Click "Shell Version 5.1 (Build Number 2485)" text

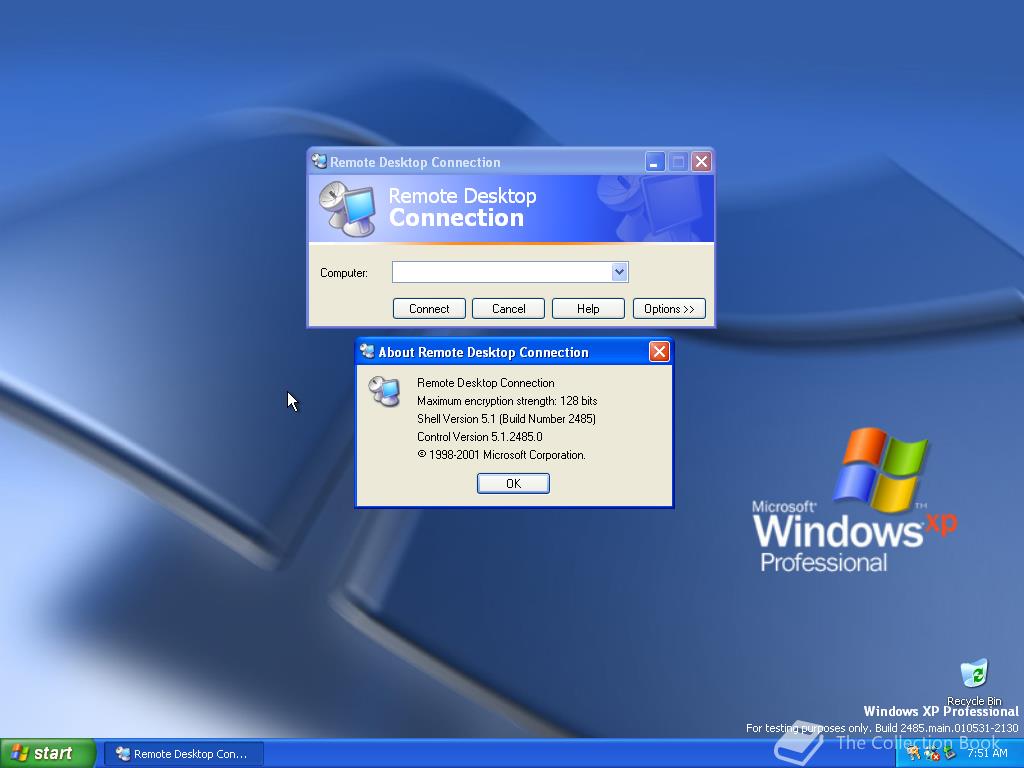pyautogui.click(x=507, y=419)
